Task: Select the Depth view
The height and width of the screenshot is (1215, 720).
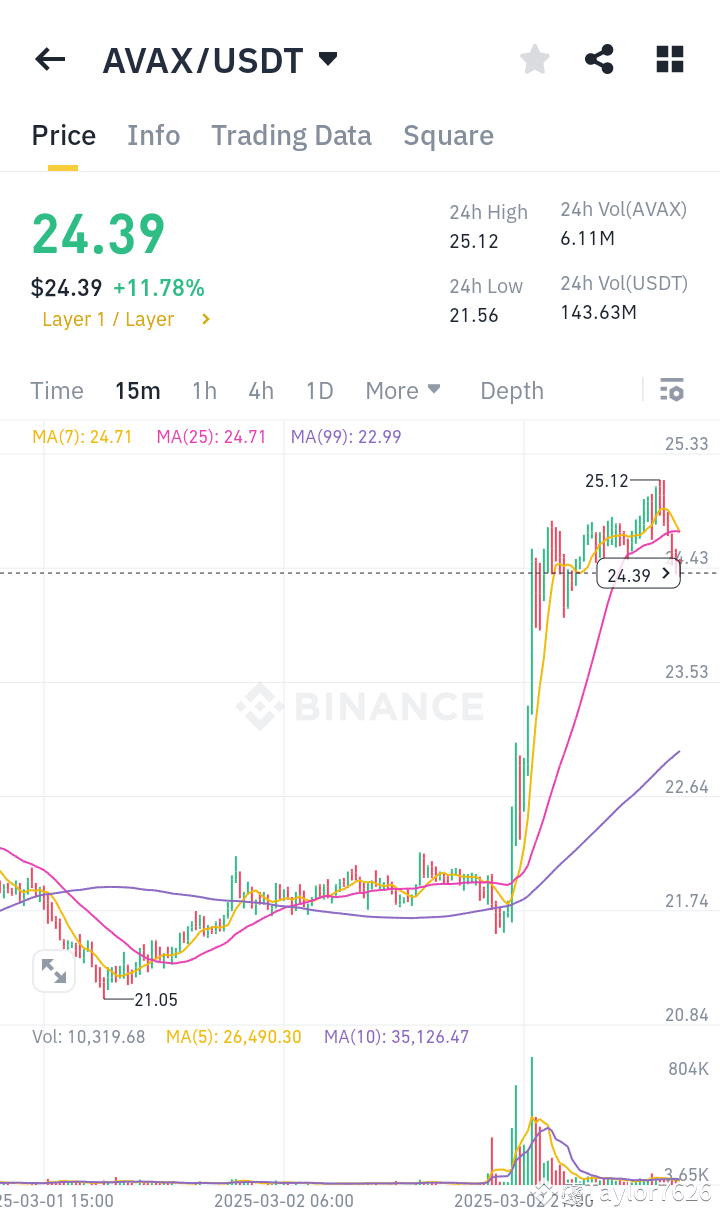Action: 511,390
